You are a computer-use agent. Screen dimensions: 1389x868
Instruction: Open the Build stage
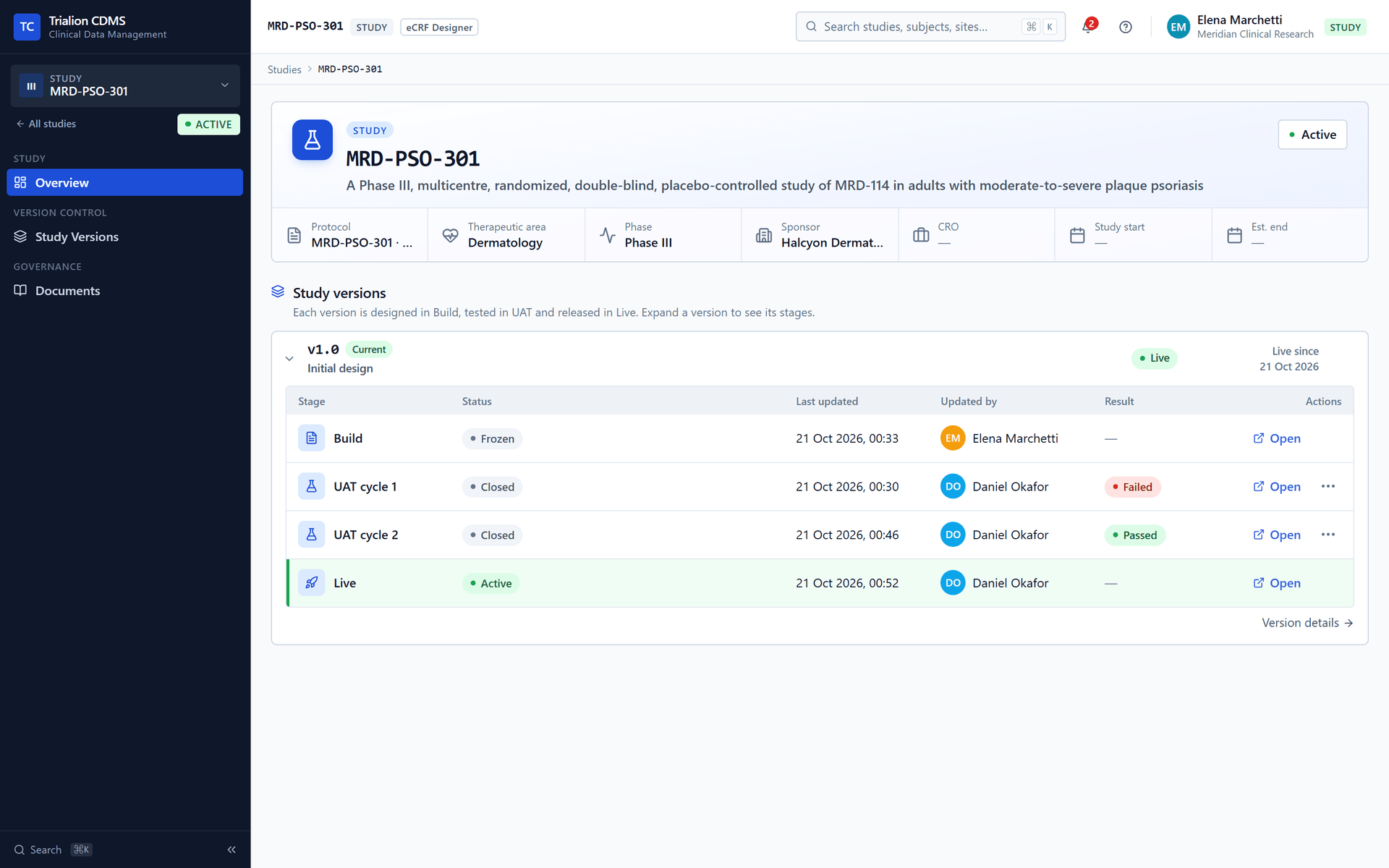[x=1277, y=438]
